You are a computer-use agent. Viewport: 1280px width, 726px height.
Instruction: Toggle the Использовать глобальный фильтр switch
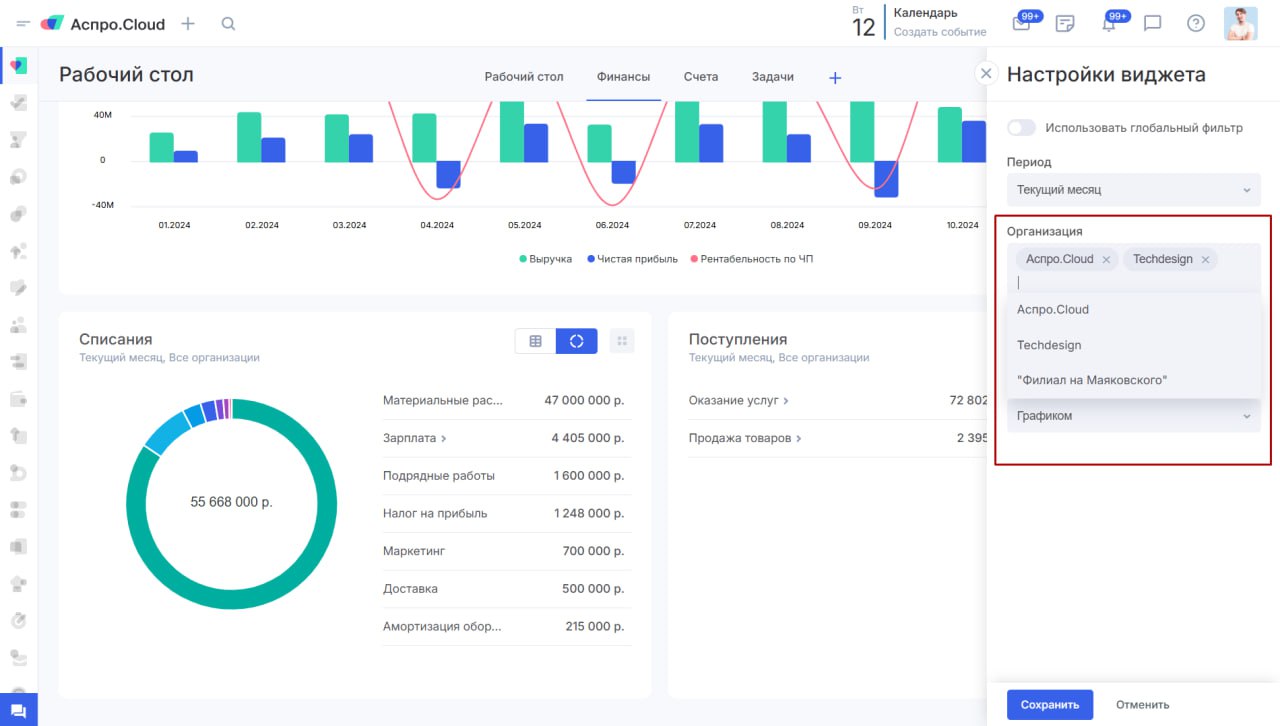(x=1021, y=128)
